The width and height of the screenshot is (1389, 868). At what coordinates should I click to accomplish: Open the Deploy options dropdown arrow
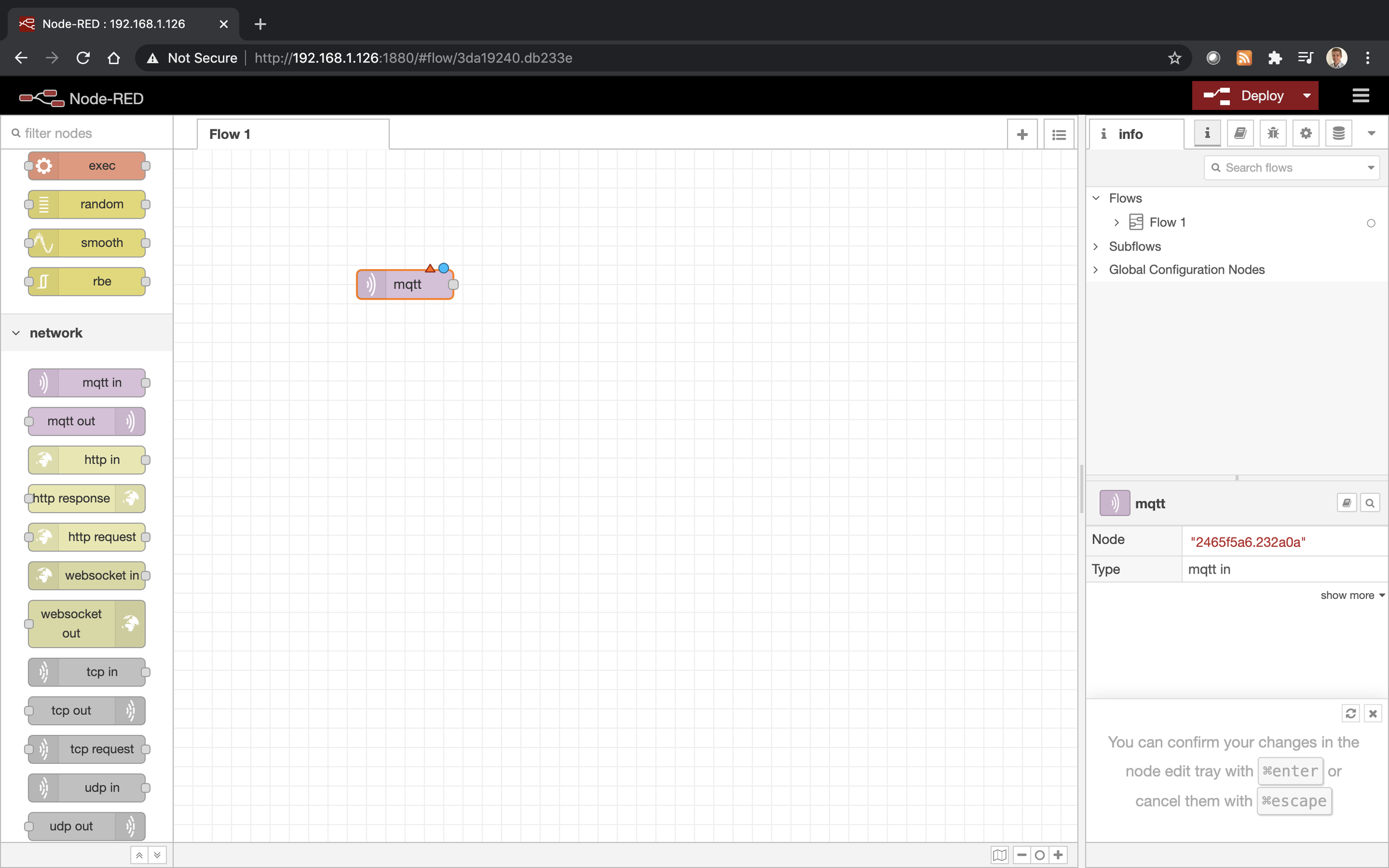click(1307, 95)
